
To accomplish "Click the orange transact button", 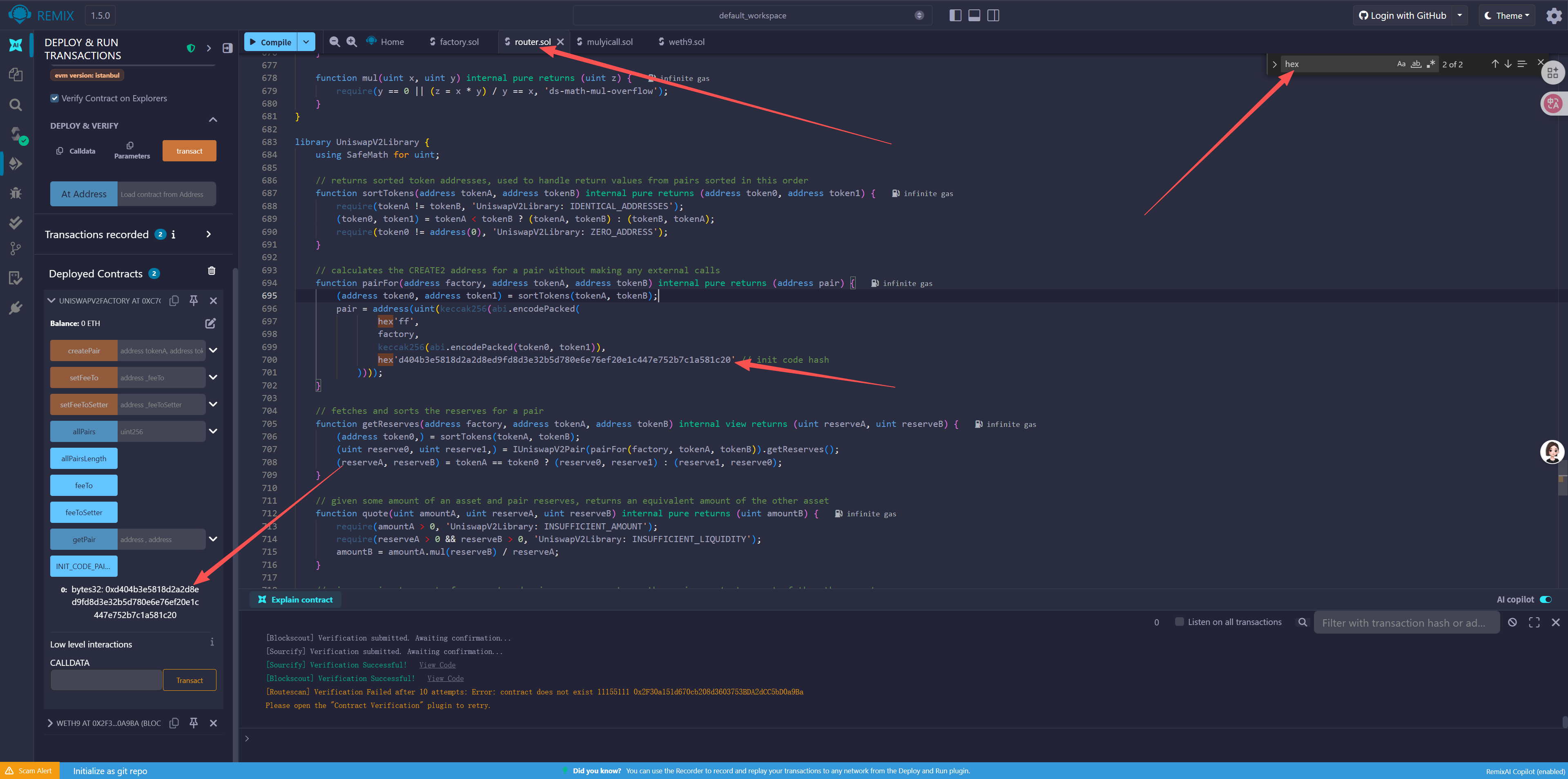I will [189, 151].
